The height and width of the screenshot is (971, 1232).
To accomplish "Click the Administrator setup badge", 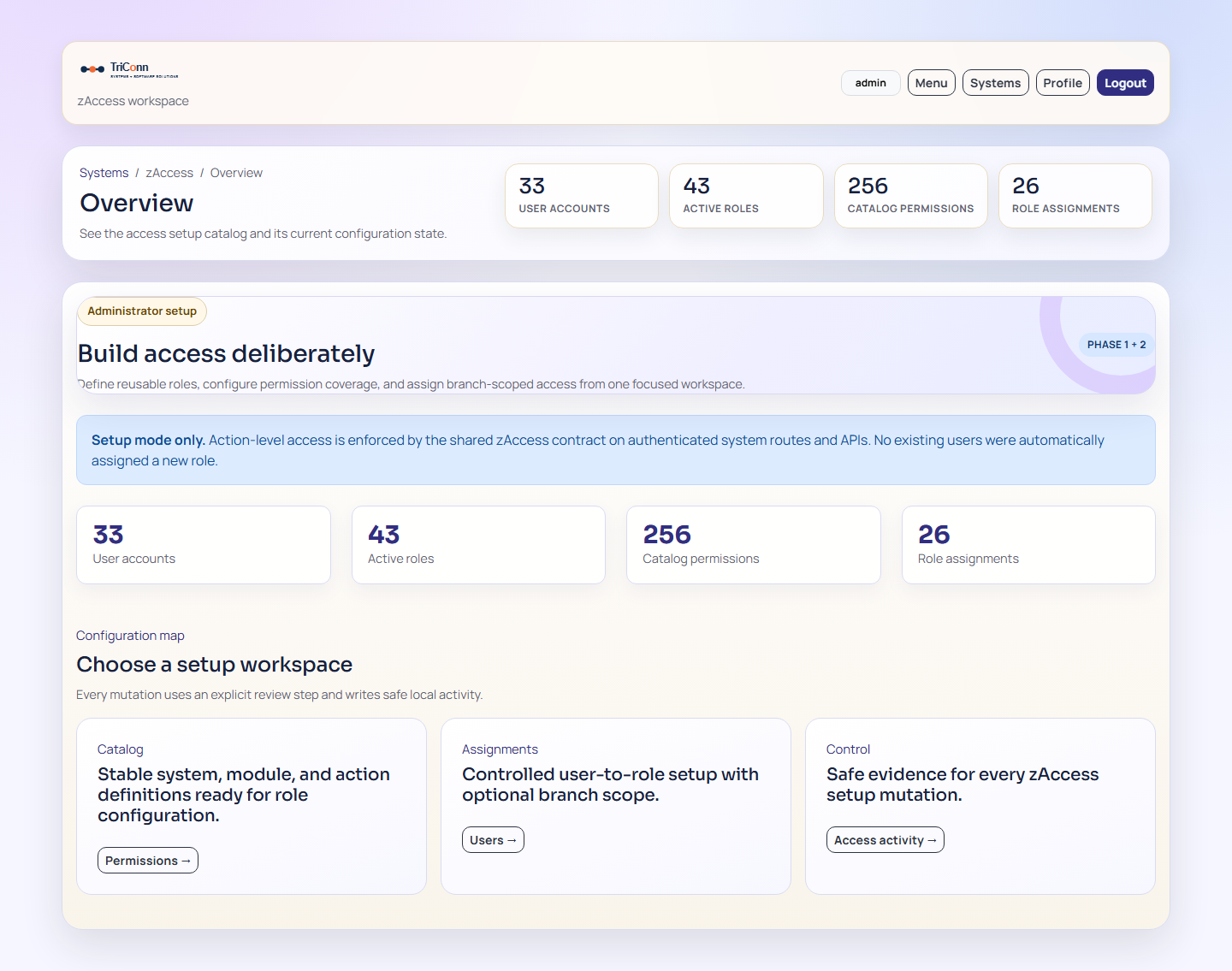I will pyautogui.click(x=142, y=311).
